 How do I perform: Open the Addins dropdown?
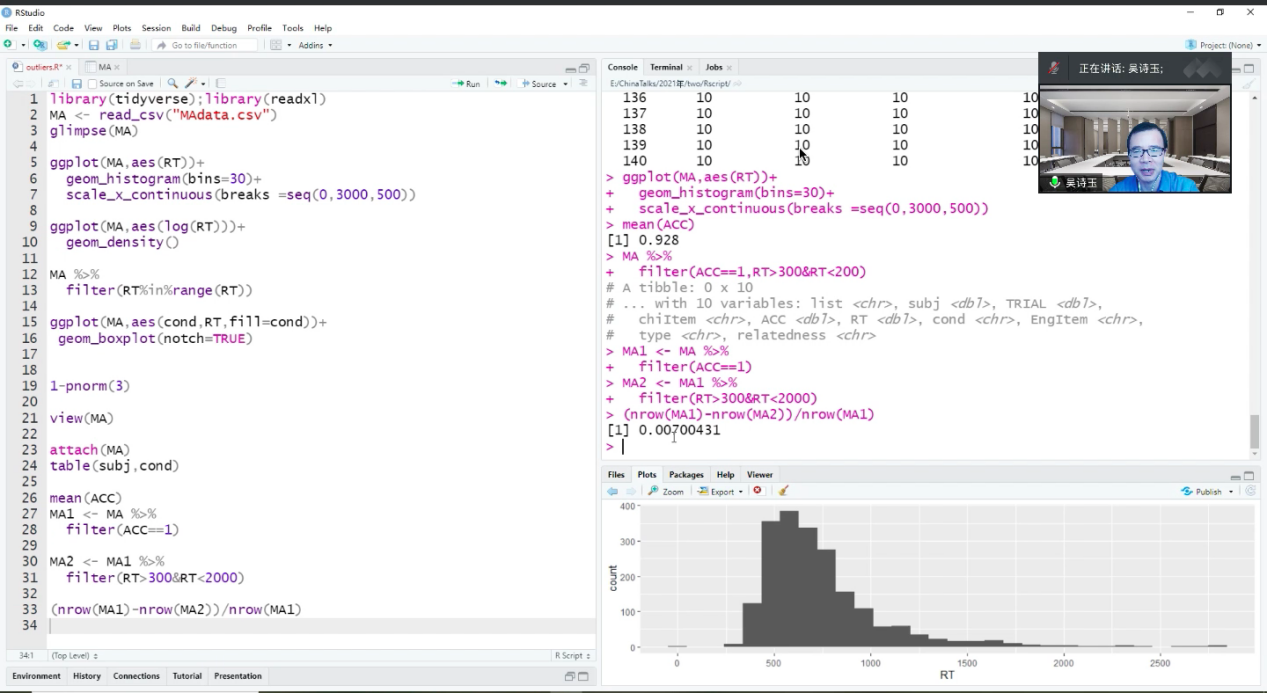315,45
